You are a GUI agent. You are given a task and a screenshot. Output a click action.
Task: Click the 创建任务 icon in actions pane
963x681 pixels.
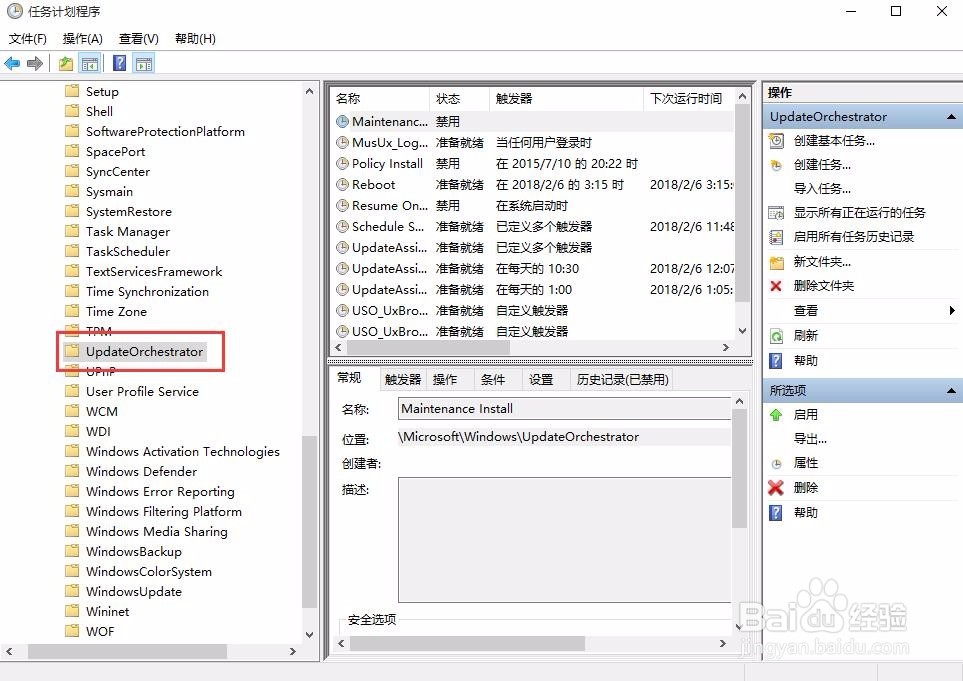click(x=776, y=165)
